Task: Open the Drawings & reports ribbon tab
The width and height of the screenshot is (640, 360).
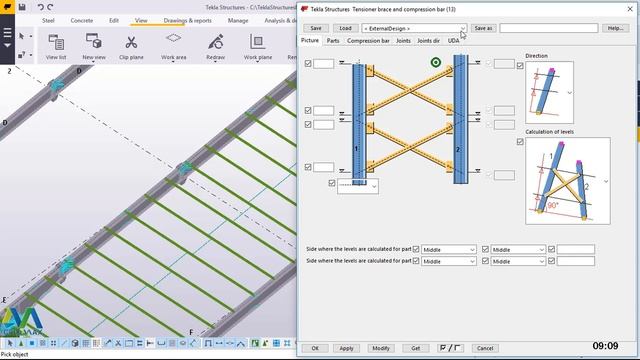Action: click(188, 20)
